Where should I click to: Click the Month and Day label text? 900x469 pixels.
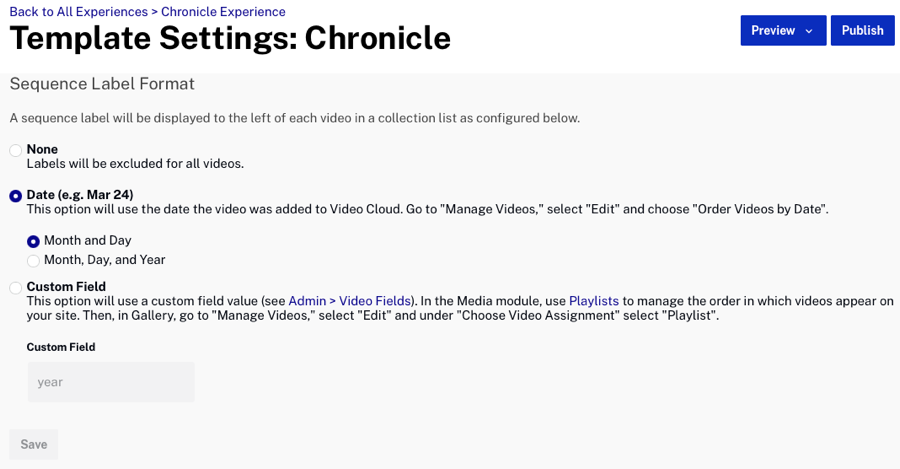[87, 240]
